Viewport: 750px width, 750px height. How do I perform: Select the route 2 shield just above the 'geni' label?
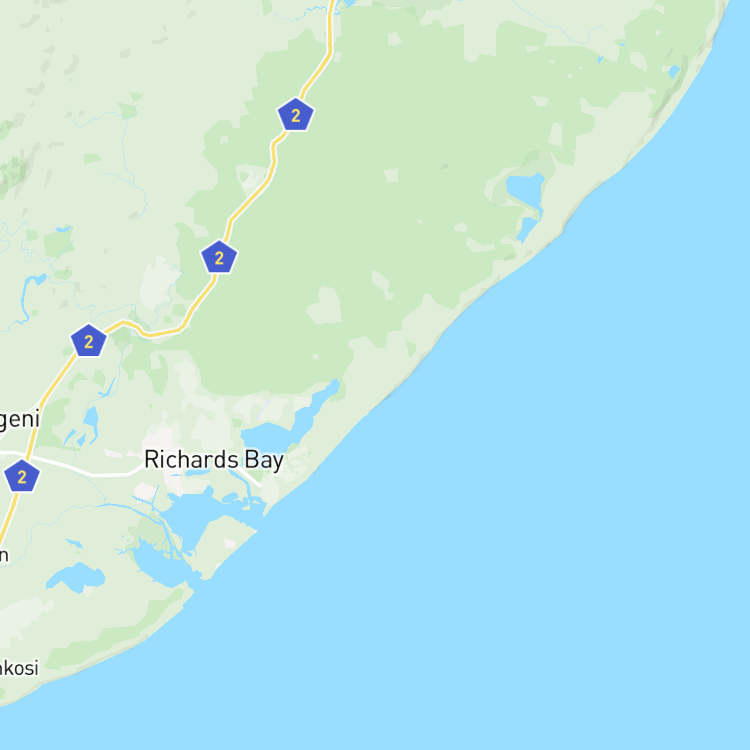click(x=88, y=341)
